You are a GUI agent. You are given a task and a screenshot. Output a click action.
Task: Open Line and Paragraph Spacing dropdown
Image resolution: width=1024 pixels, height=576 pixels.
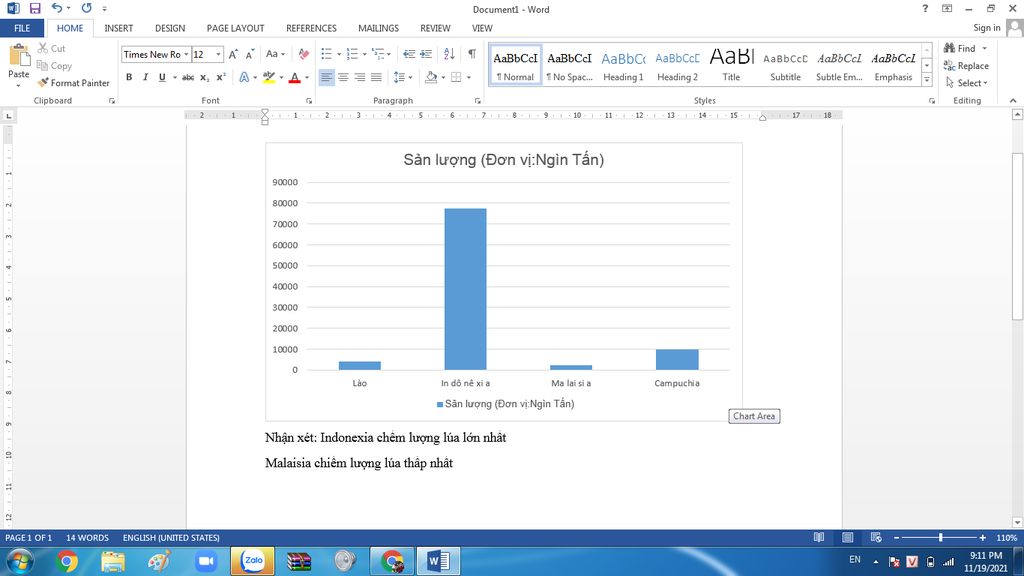pyautogui.click(x=402, y=77)
